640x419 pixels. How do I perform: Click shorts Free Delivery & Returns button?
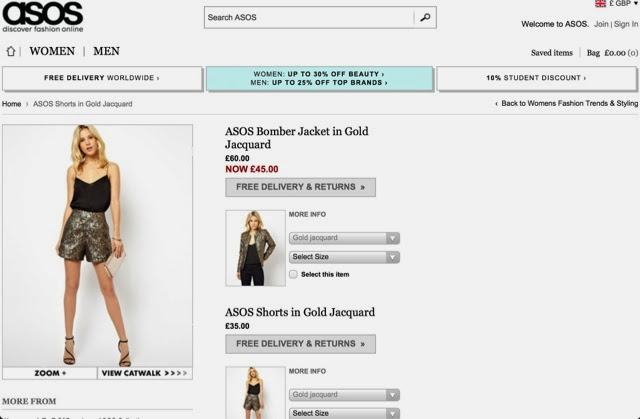(x=300, y=344)
